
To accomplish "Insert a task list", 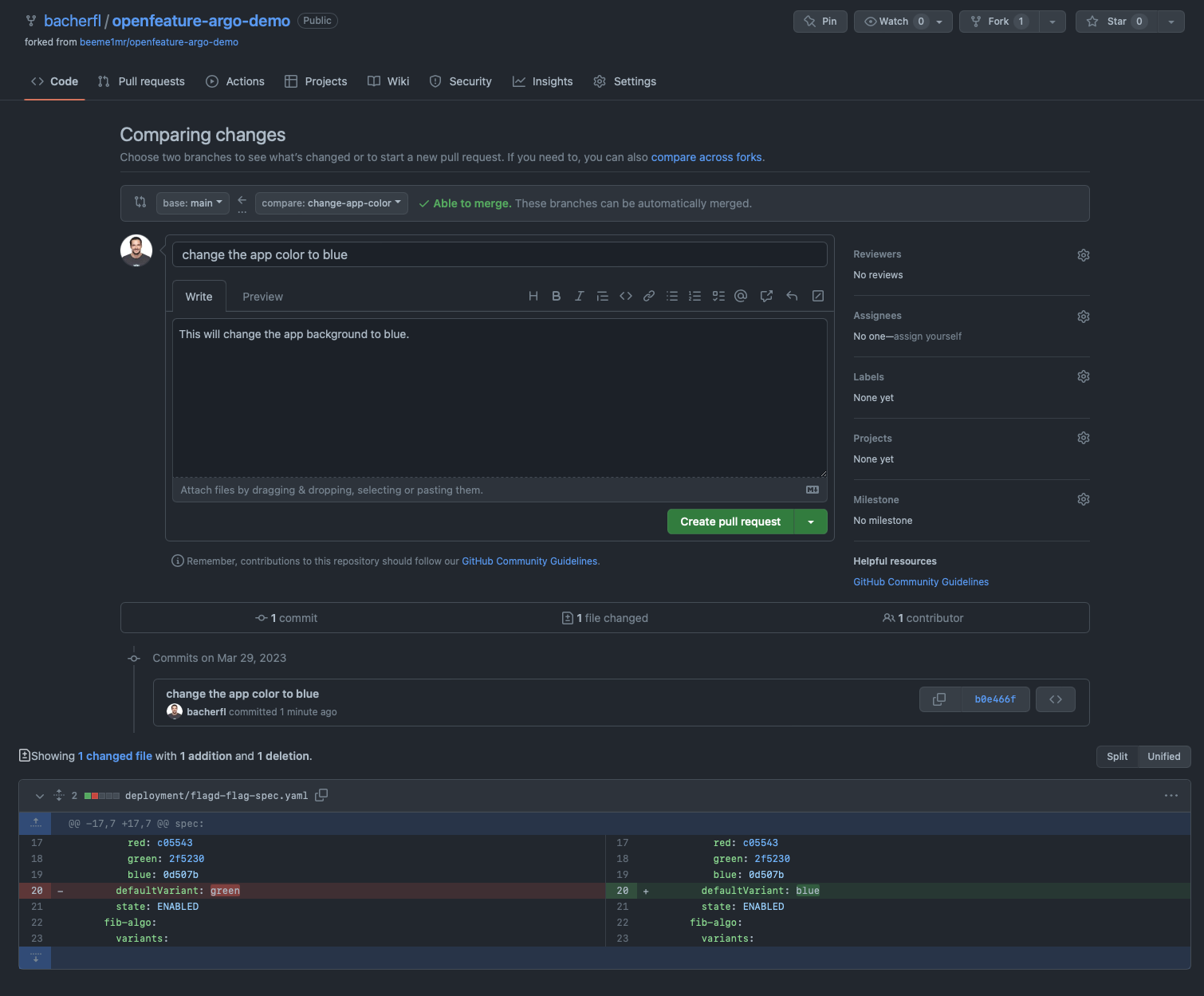I will click(718, 296).
